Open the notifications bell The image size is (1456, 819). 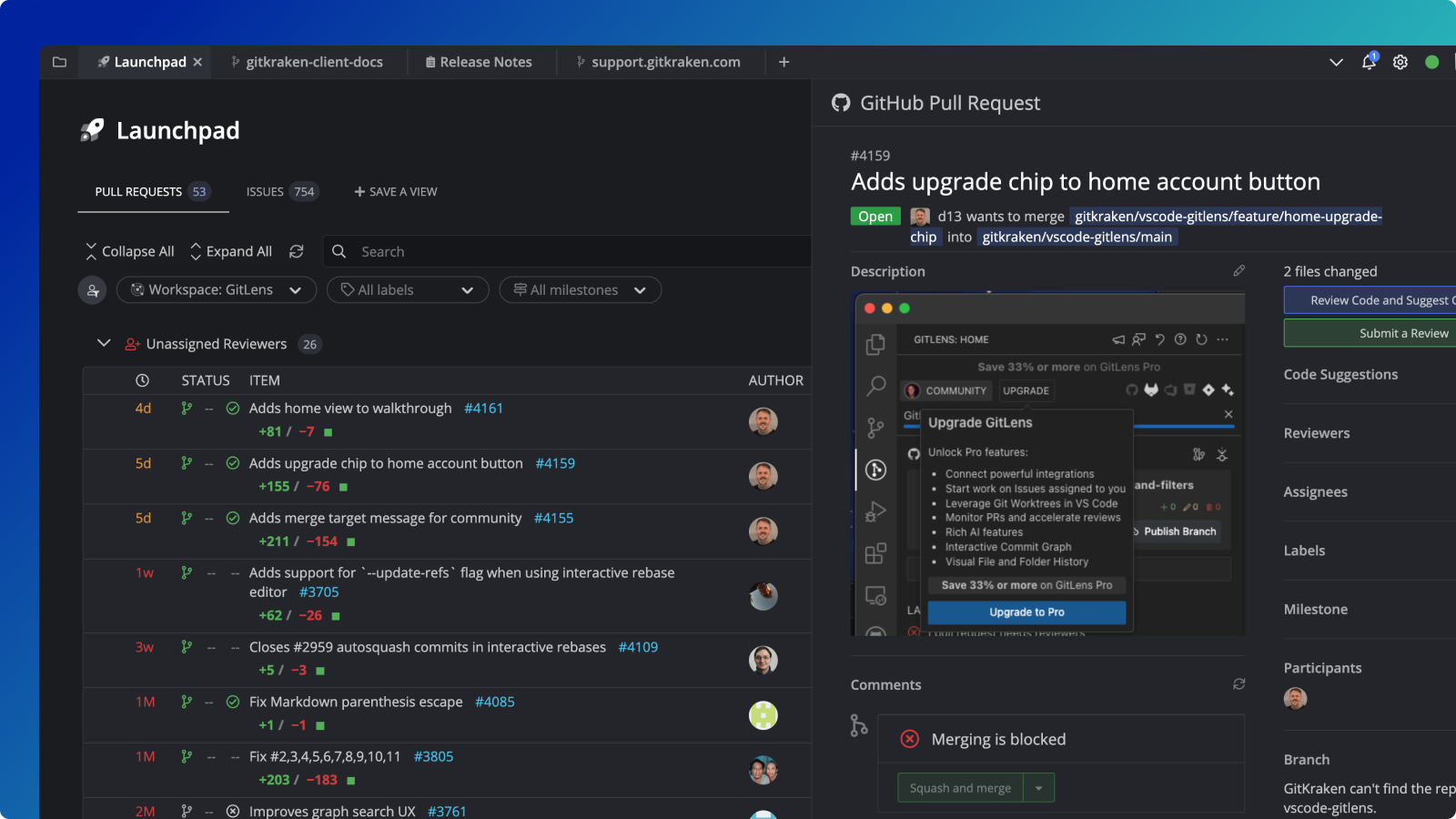click(x=1367, y=62)
